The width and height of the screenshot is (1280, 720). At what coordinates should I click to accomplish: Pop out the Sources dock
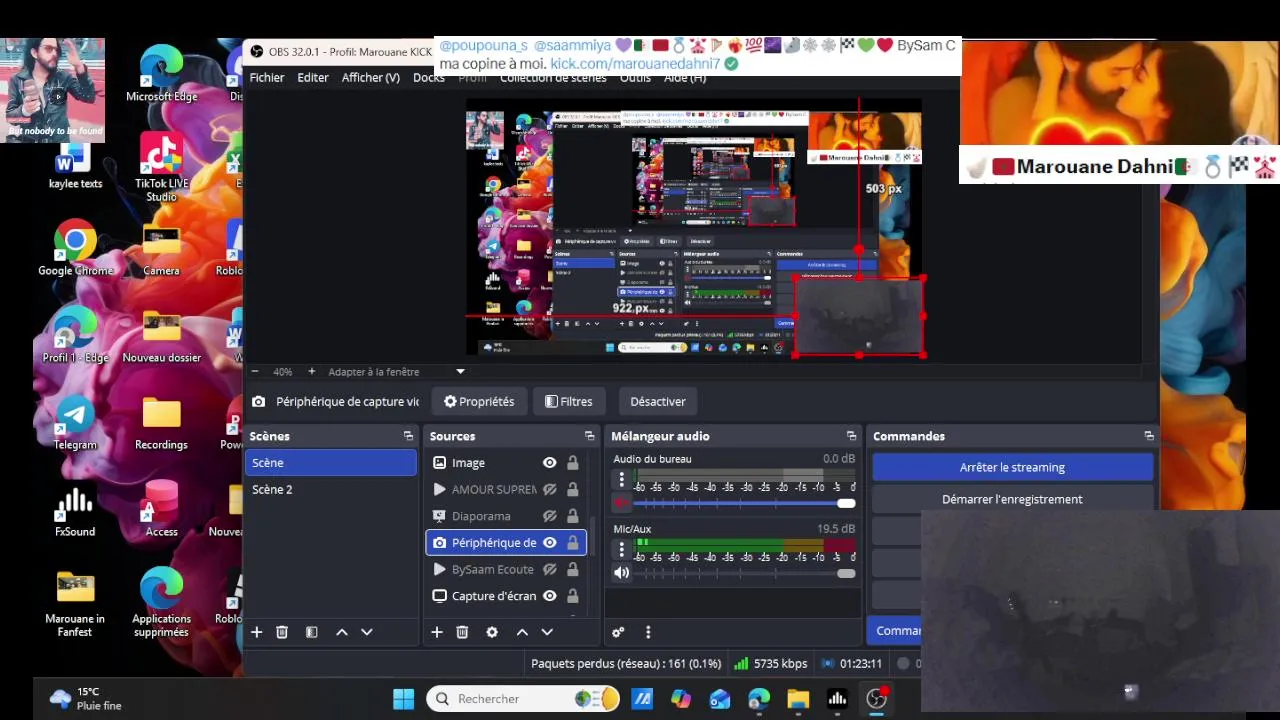pos(589,436)
